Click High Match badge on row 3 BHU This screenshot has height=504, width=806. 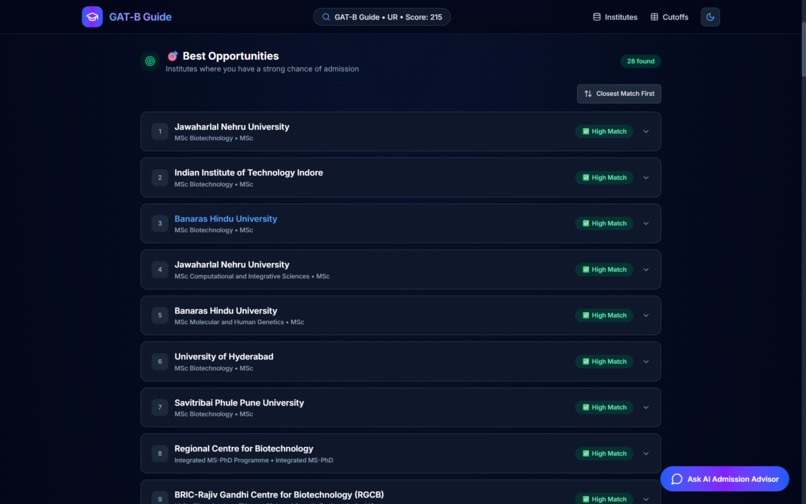604,223
